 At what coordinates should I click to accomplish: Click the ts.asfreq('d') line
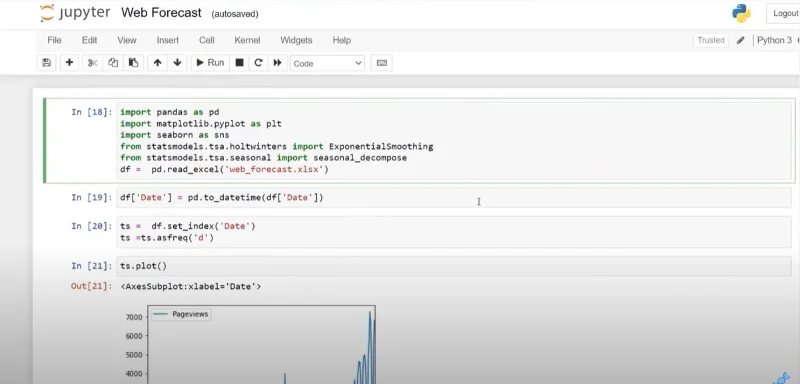coord(167,238)
